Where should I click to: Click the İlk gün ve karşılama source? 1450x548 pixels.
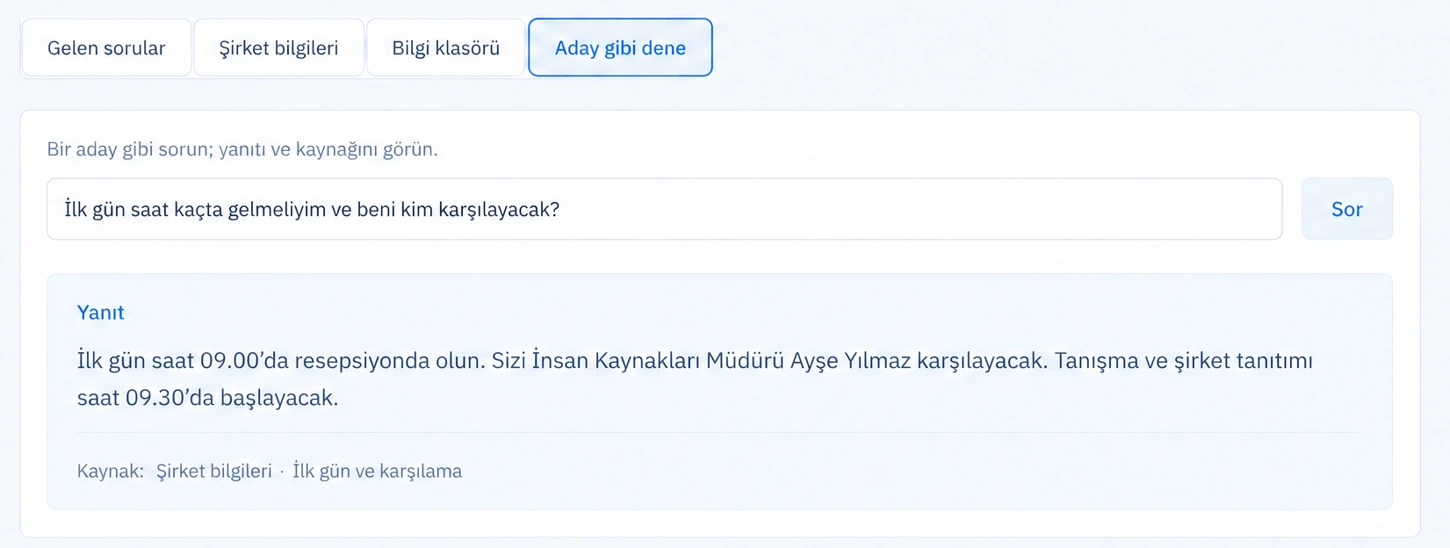click(x=377, y=471)
